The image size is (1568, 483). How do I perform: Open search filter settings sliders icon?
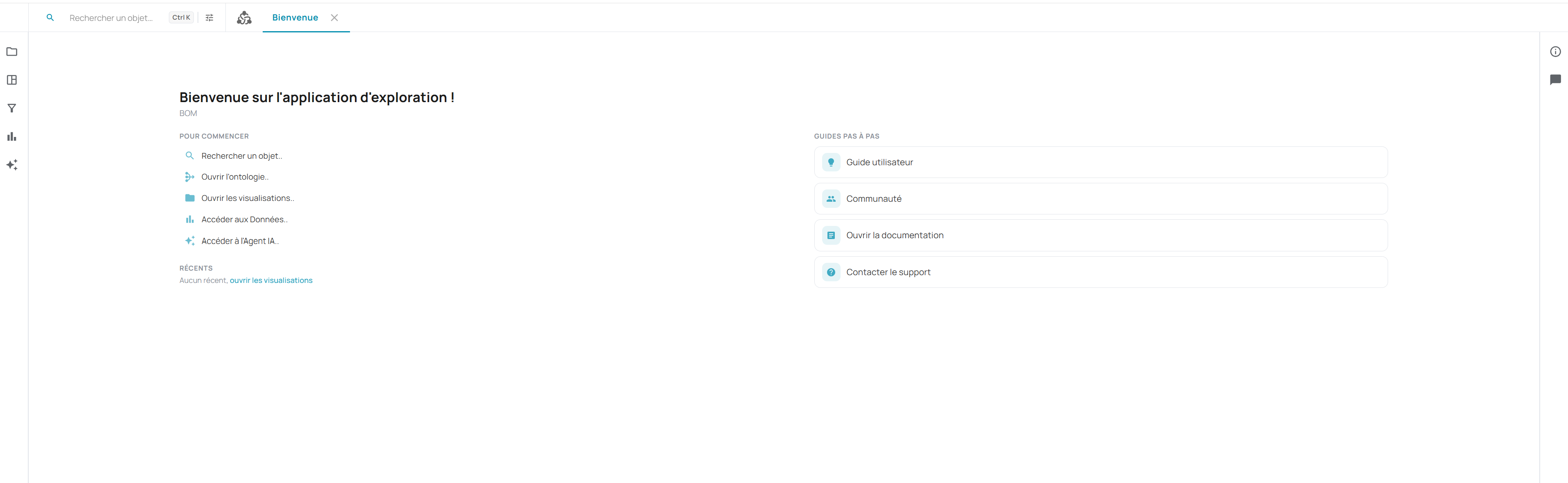pos(209,18)
